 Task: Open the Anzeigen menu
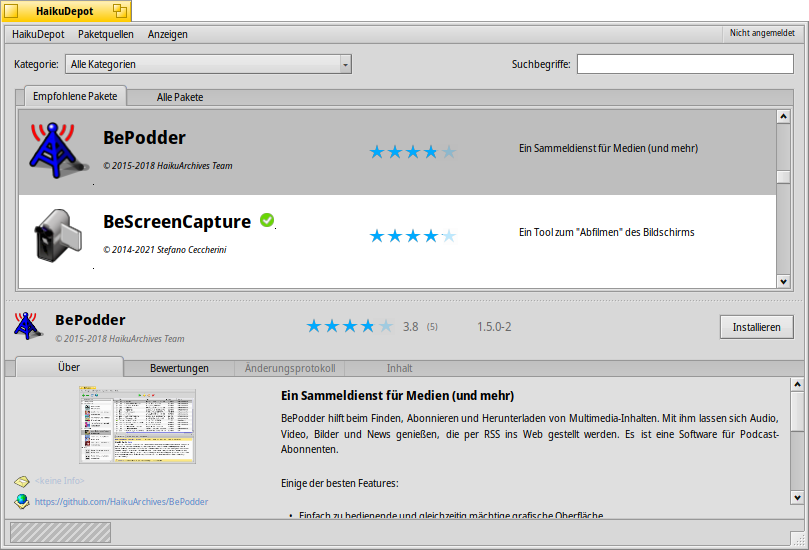pyautogui.click(x=168, y=35)
